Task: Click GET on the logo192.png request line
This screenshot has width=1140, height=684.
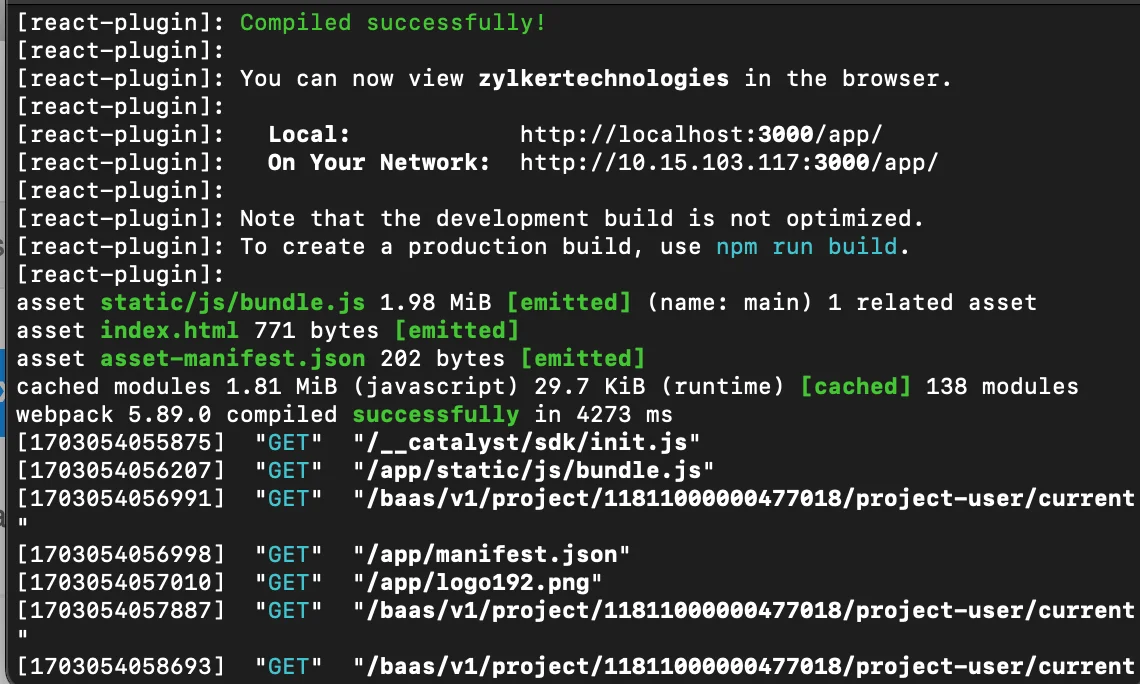Action: 289,582
